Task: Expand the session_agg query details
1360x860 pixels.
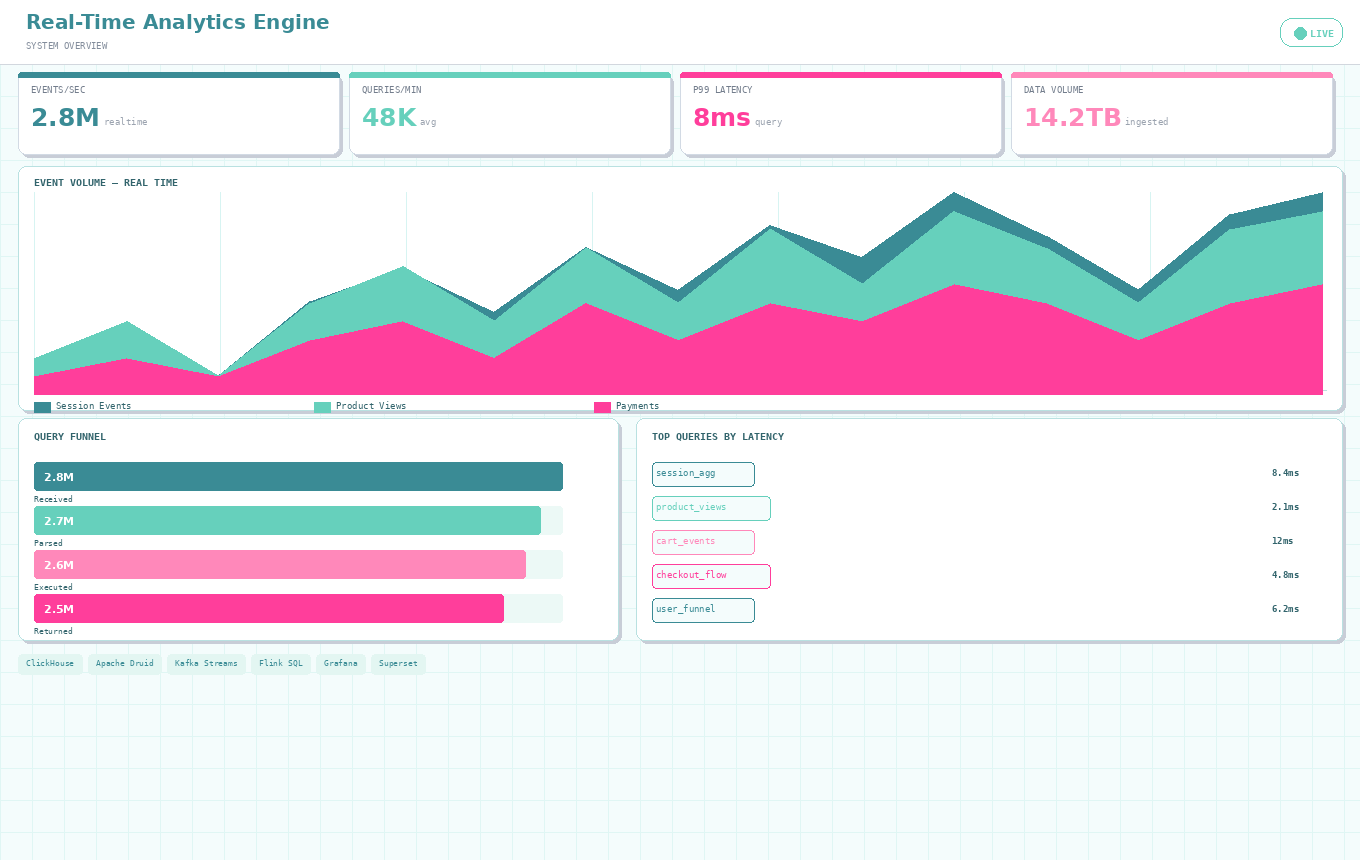Action: (x=703, y=474)
